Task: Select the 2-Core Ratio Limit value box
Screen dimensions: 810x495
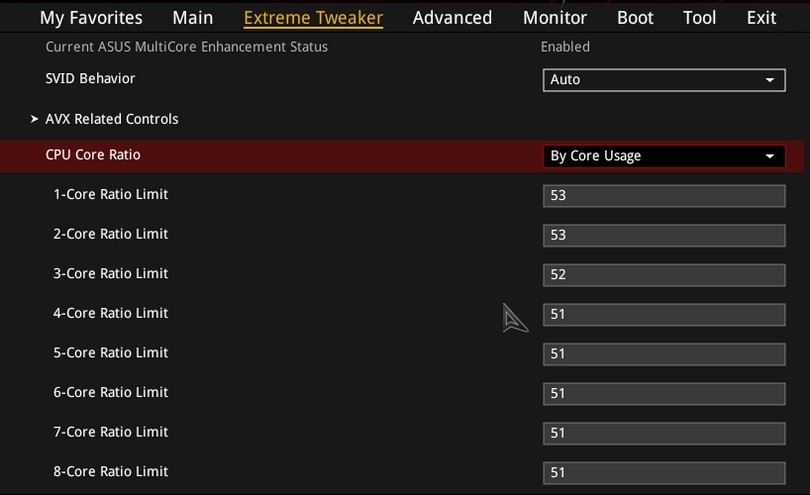Action: pyautogui.click(x=664, y=235)
